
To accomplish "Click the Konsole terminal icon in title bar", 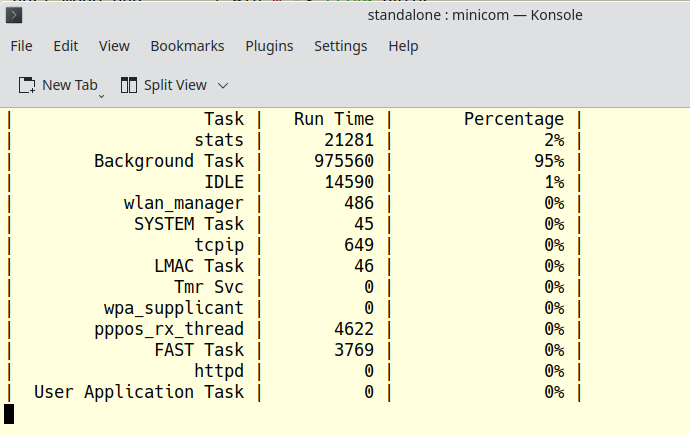I will 14,15.
